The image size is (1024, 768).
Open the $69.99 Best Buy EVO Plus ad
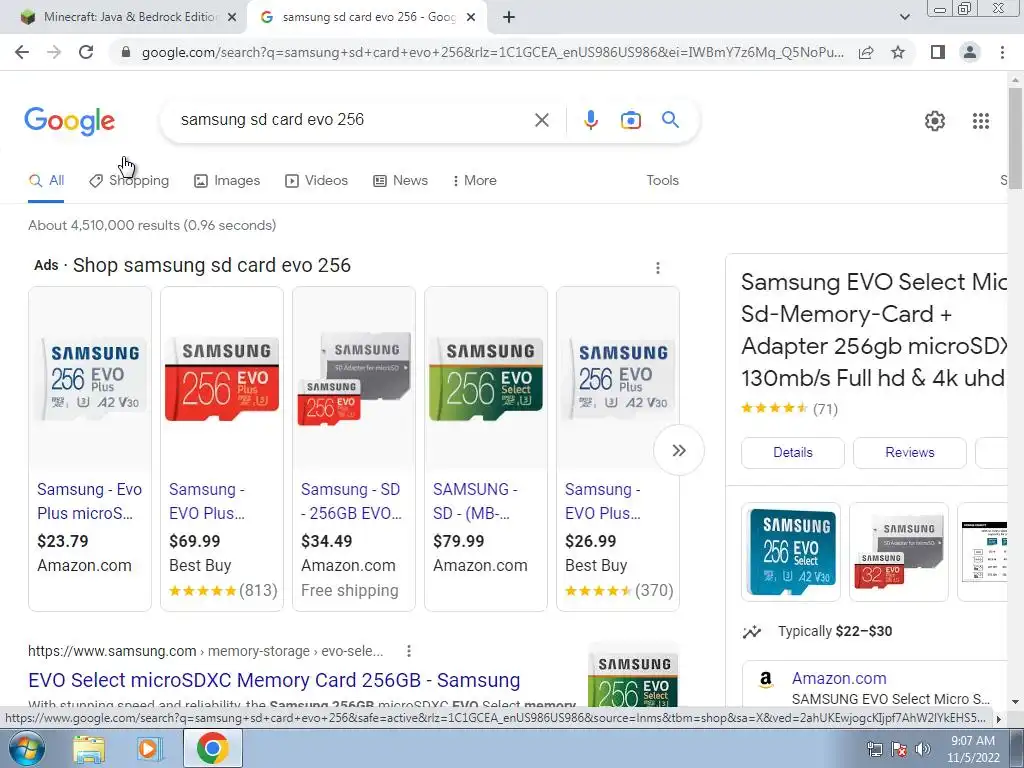point(222,449)
